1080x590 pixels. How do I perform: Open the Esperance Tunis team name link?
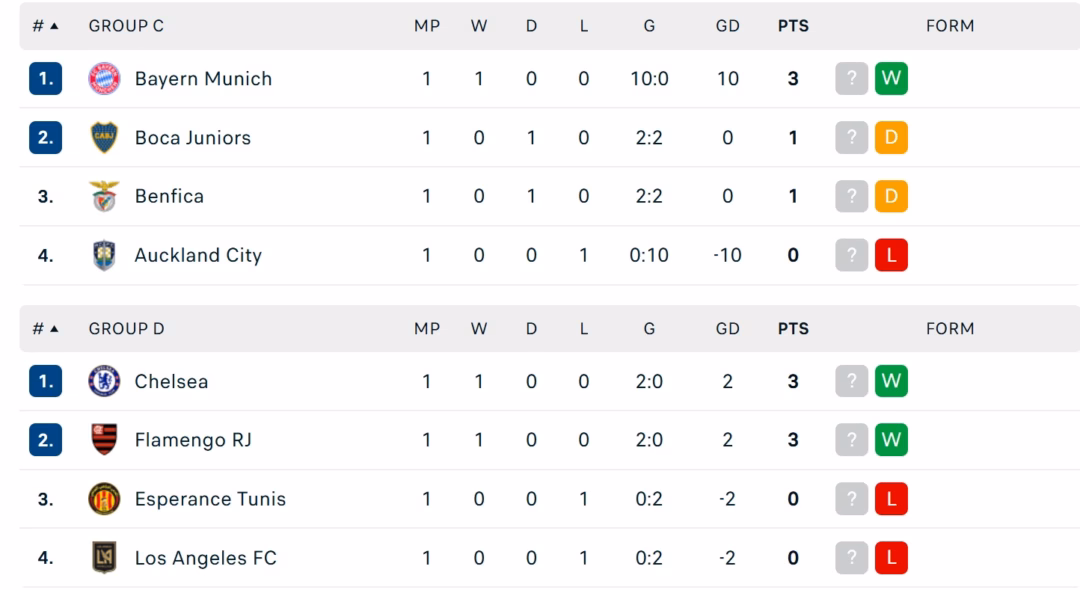[210, 498]
